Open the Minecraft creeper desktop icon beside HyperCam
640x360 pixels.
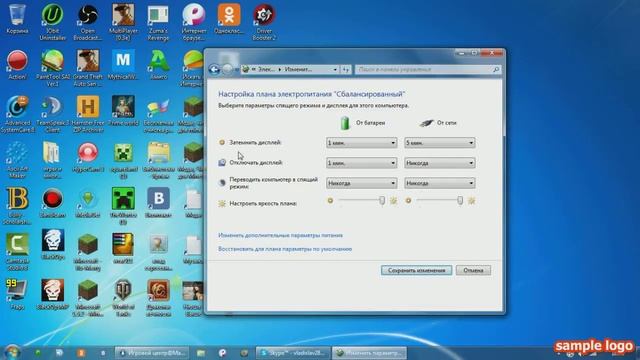(x=123, y=161)
